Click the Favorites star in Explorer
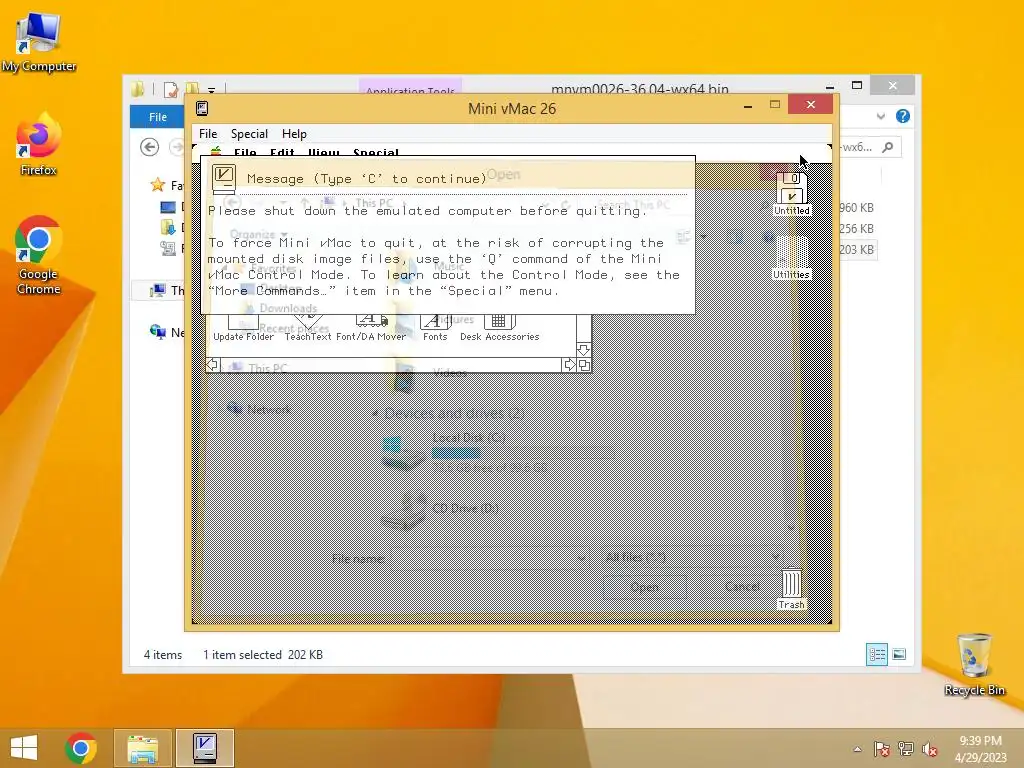 (157, 185)
